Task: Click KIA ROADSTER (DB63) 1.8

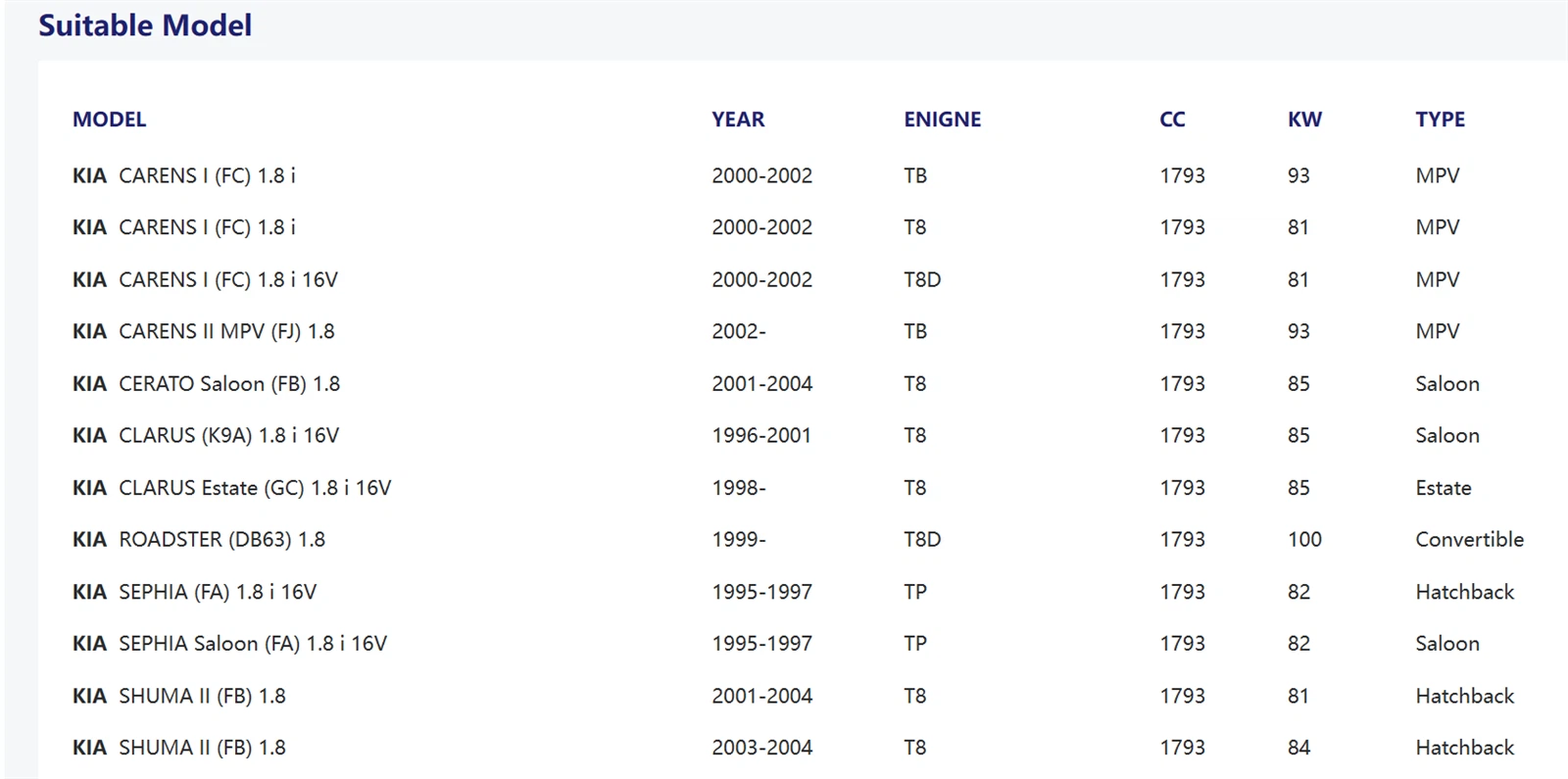Action: pos(199,540)
